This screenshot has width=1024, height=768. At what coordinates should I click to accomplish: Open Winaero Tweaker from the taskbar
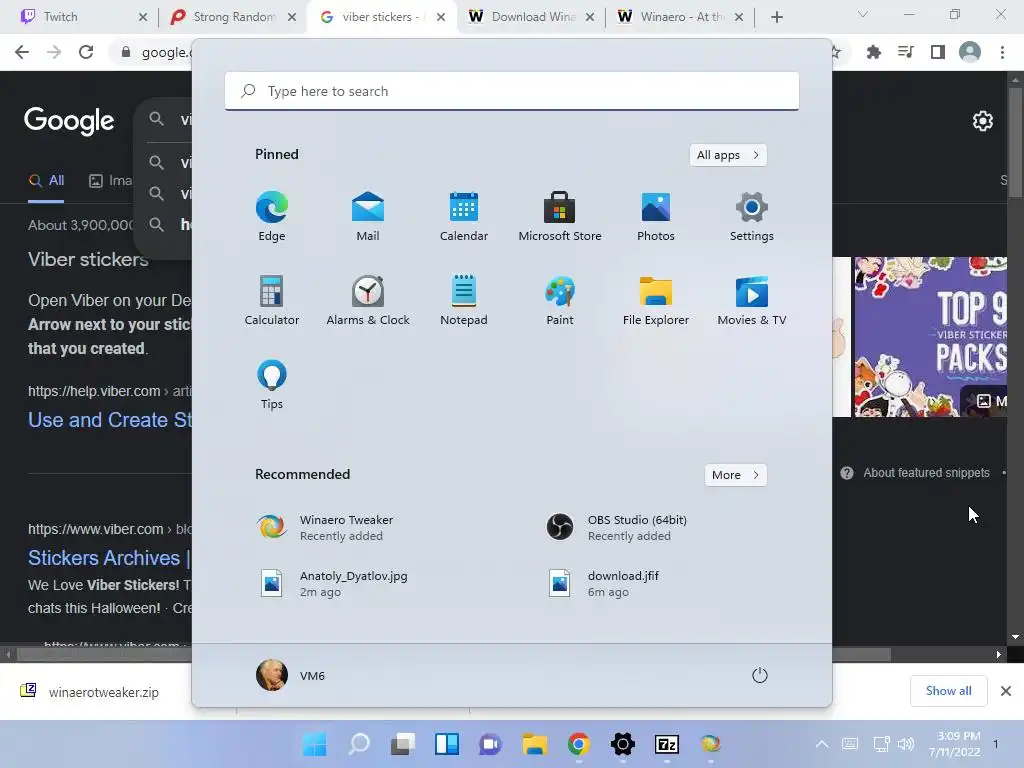point(711,744)
